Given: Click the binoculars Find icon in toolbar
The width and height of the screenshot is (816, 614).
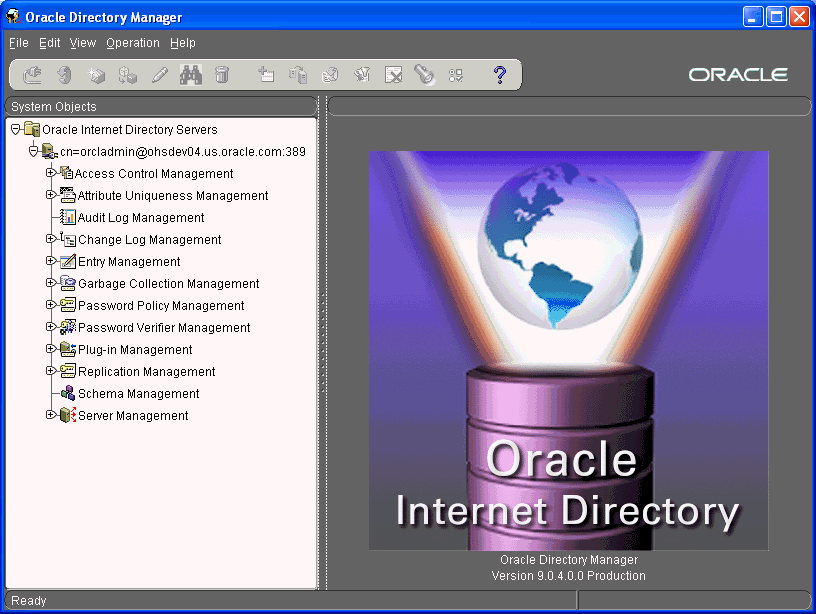Looking at the screenshot, I should [x=191, y=74].
